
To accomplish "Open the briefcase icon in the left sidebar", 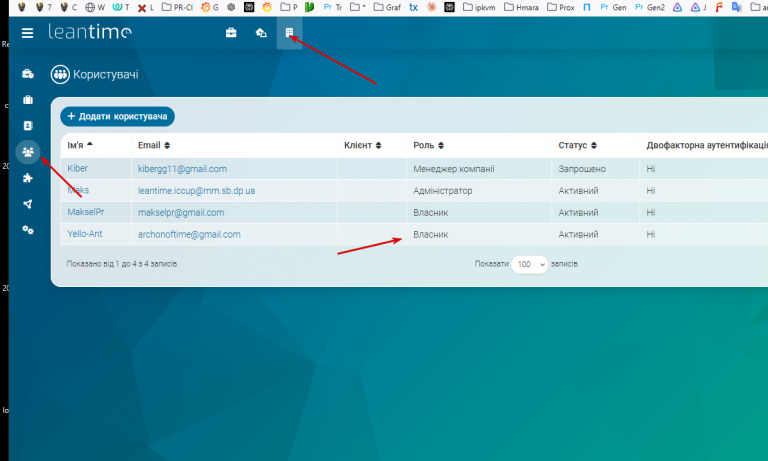I will tap(28, 100).
